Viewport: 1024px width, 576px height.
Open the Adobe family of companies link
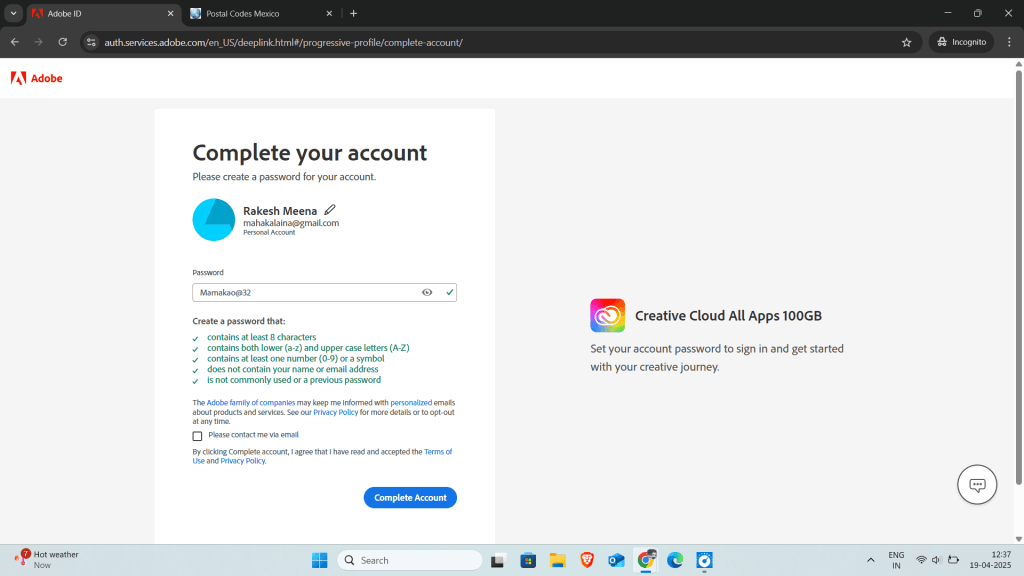(251, 403)
